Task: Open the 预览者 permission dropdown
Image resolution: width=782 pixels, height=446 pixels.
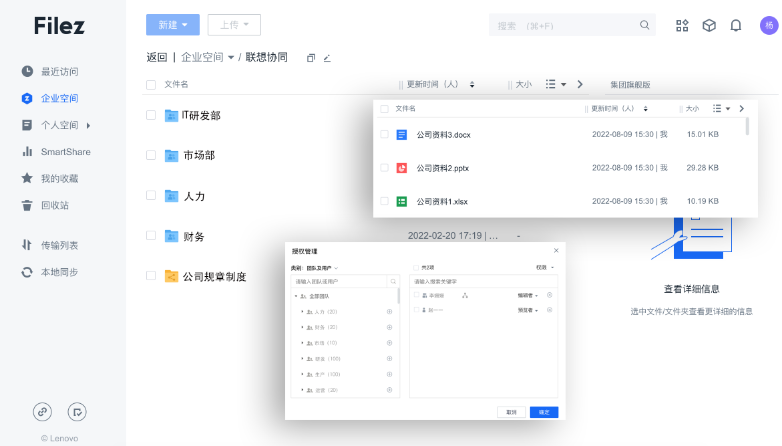Action: 528,310
